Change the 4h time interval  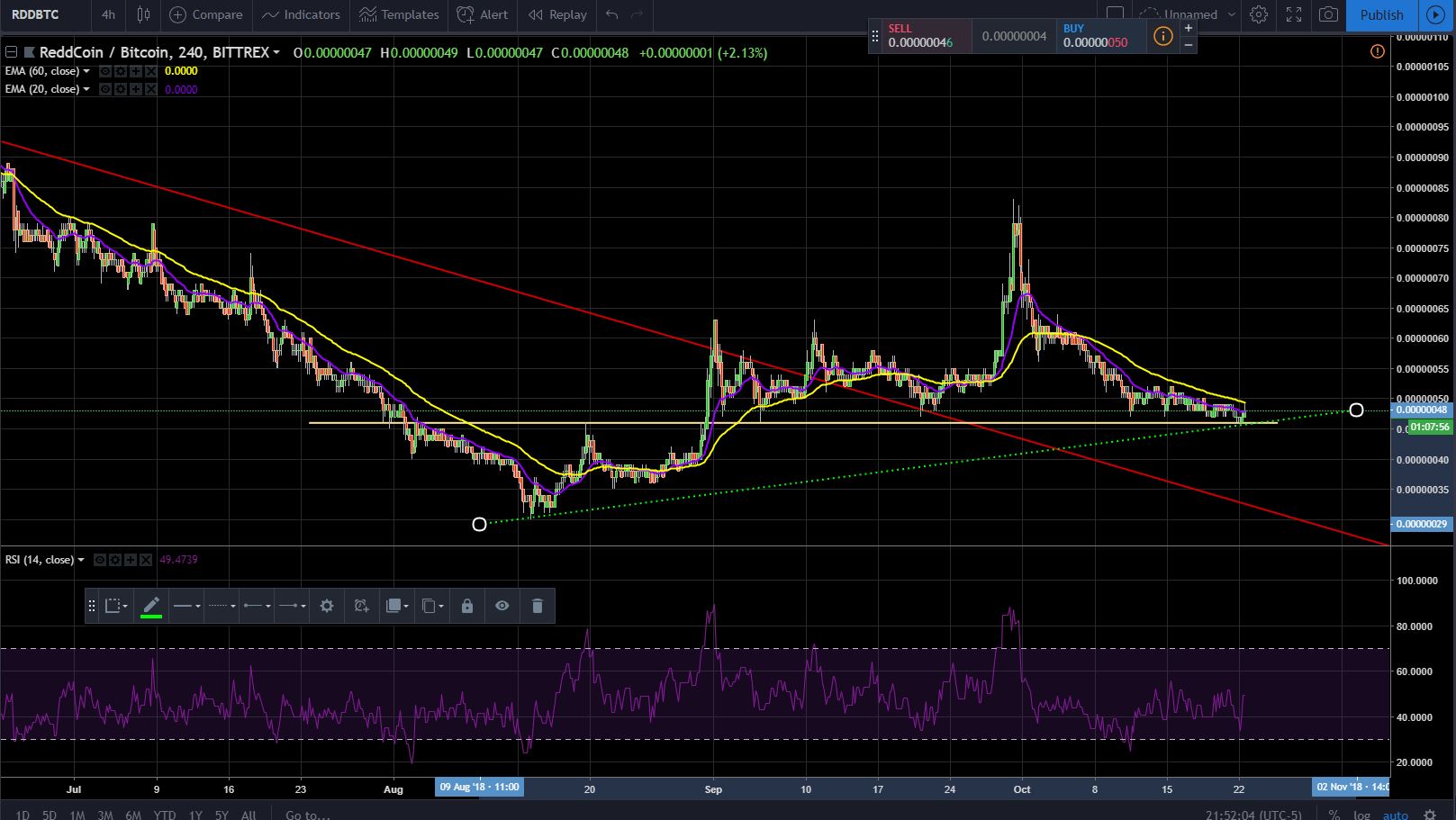tap(108, 14)
